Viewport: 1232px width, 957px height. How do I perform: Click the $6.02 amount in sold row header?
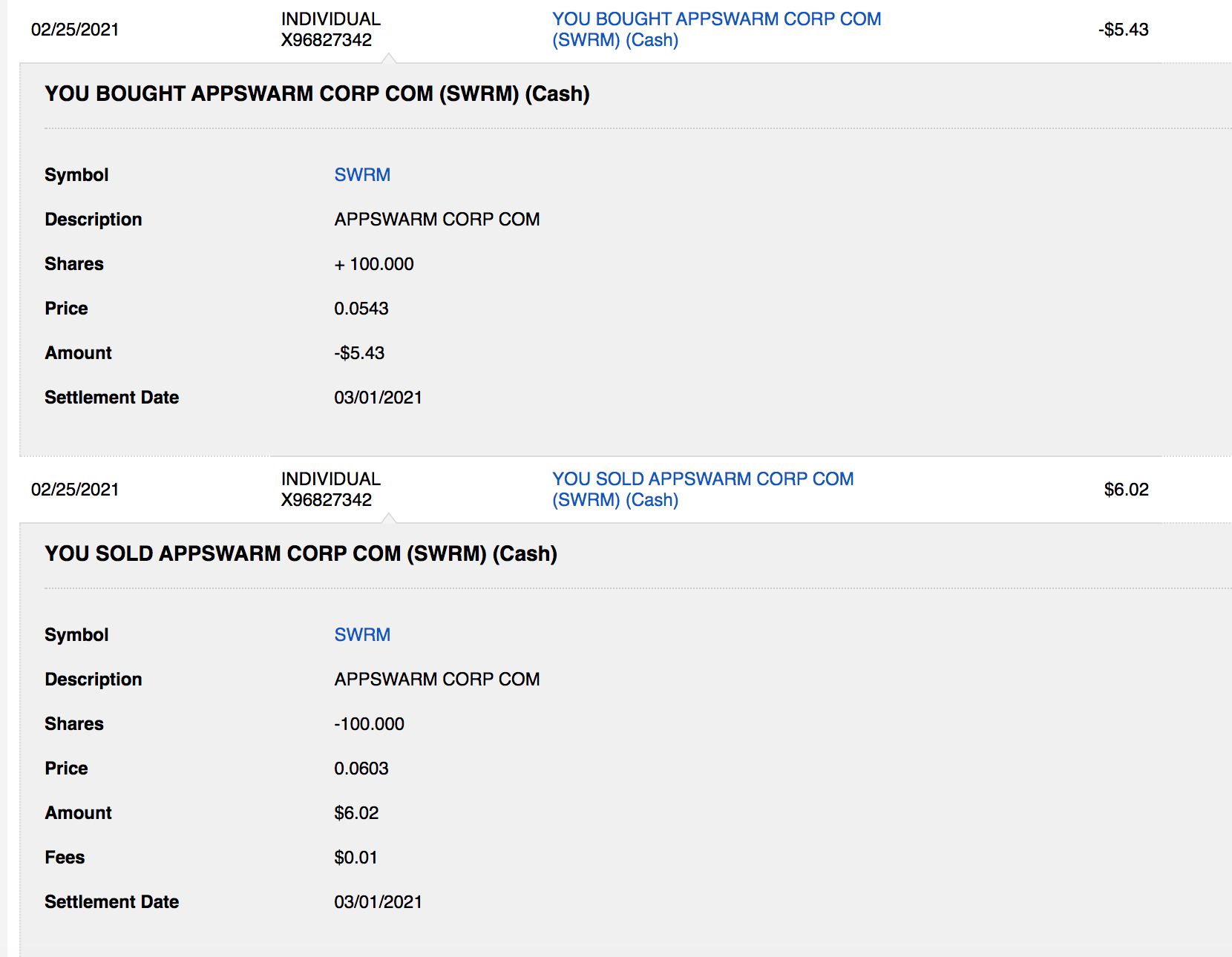[1126, 490]
